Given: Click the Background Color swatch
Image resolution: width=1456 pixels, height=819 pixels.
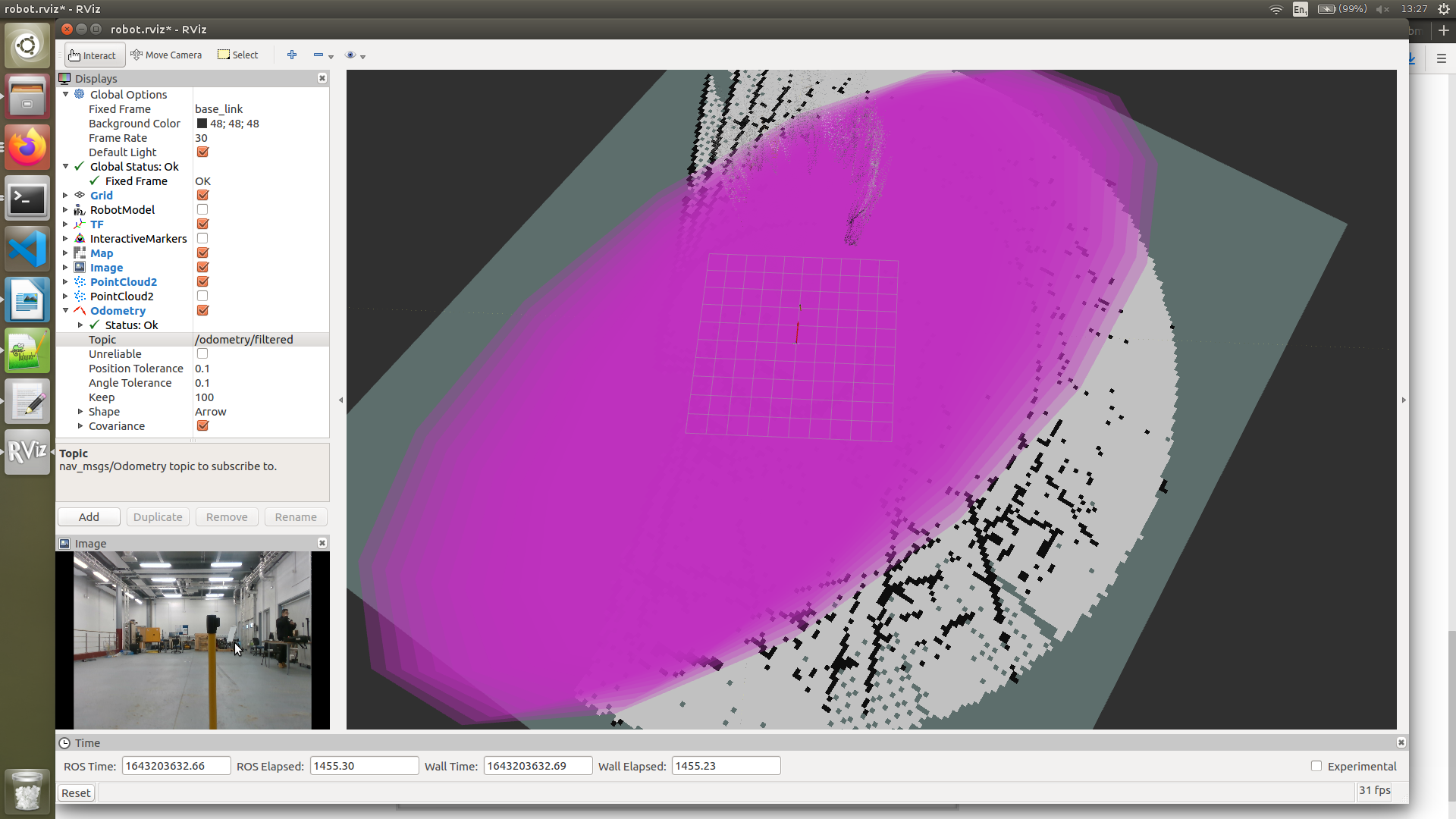Looking at the screenshot, I should [202, 123].
